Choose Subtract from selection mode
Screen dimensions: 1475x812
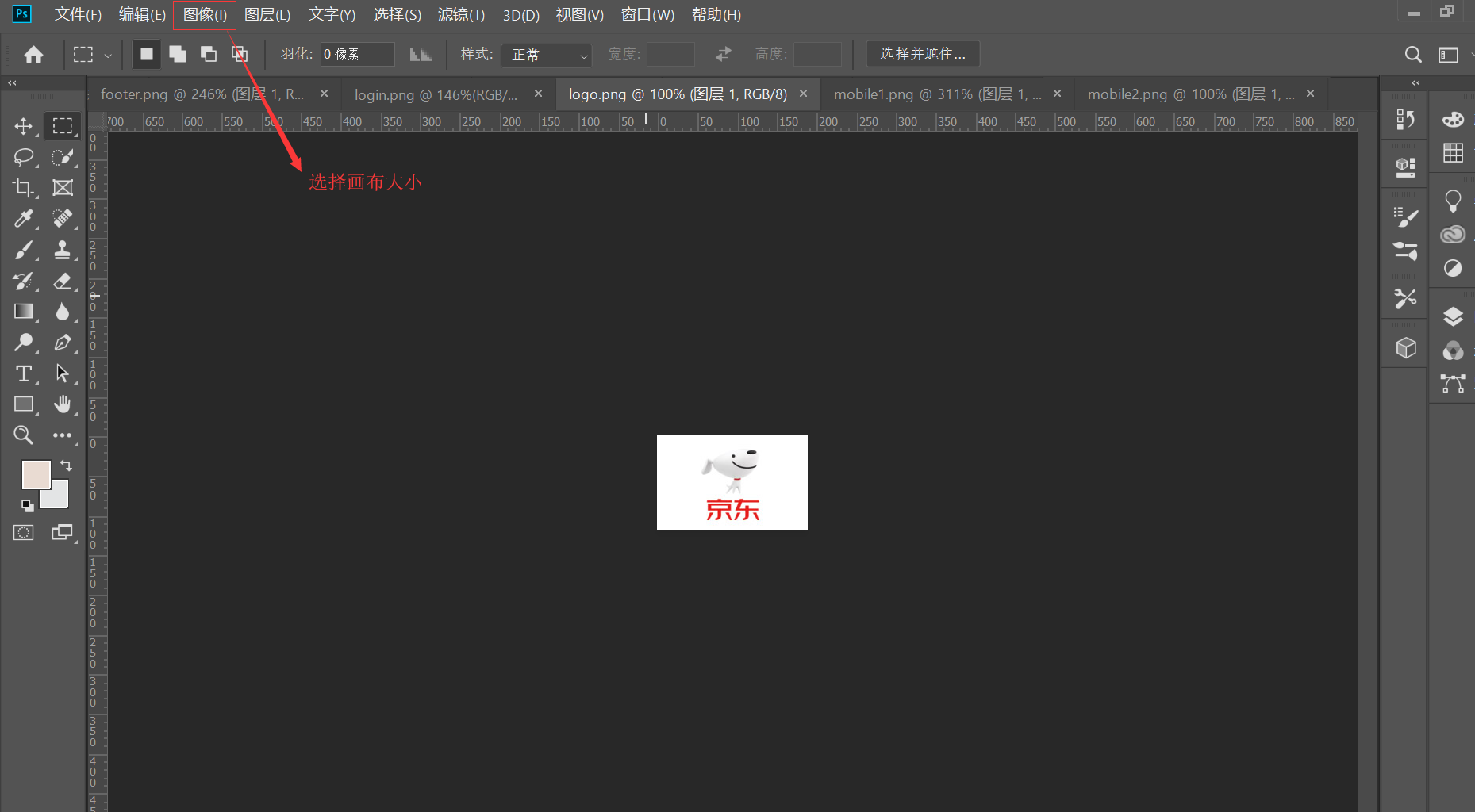pos(209,54)
